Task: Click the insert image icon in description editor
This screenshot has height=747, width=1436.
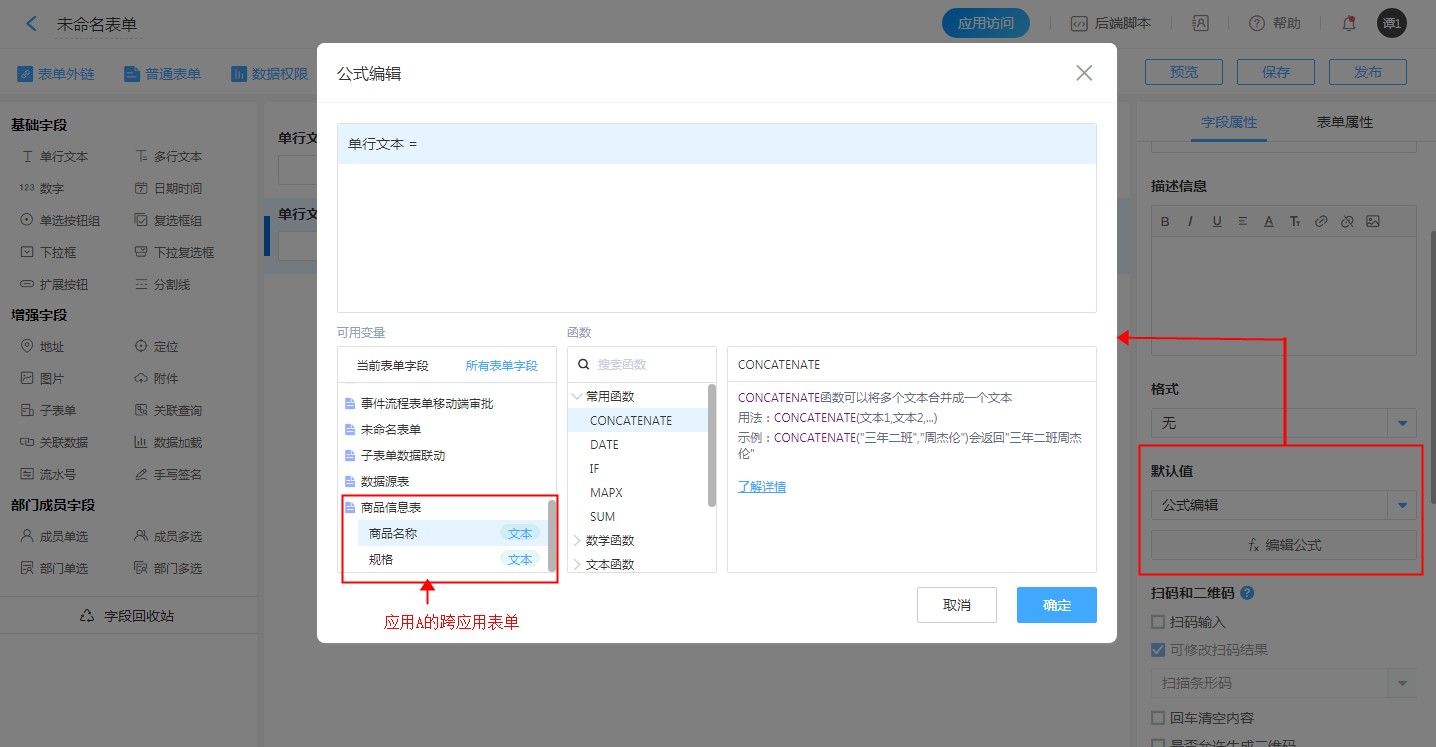Action: pyautogui.click(x=1373, y=221)
